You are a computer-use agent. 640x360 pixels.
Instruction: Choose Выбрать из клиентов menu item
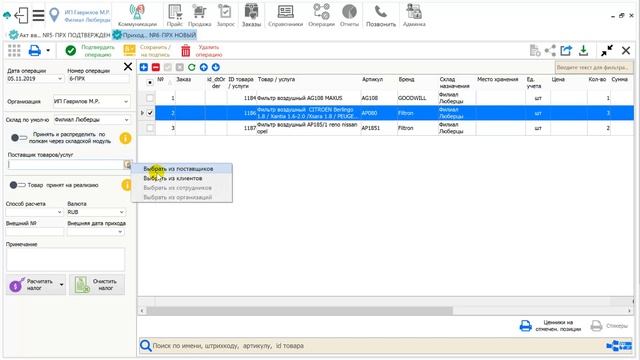point(182,178)
